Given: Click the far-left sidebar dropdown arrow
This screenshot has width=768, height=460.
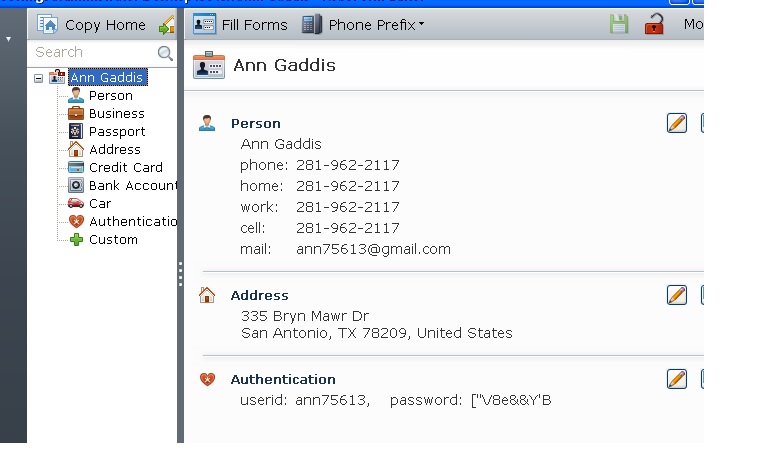Looking at the screenshot, I should coord(9,39).
